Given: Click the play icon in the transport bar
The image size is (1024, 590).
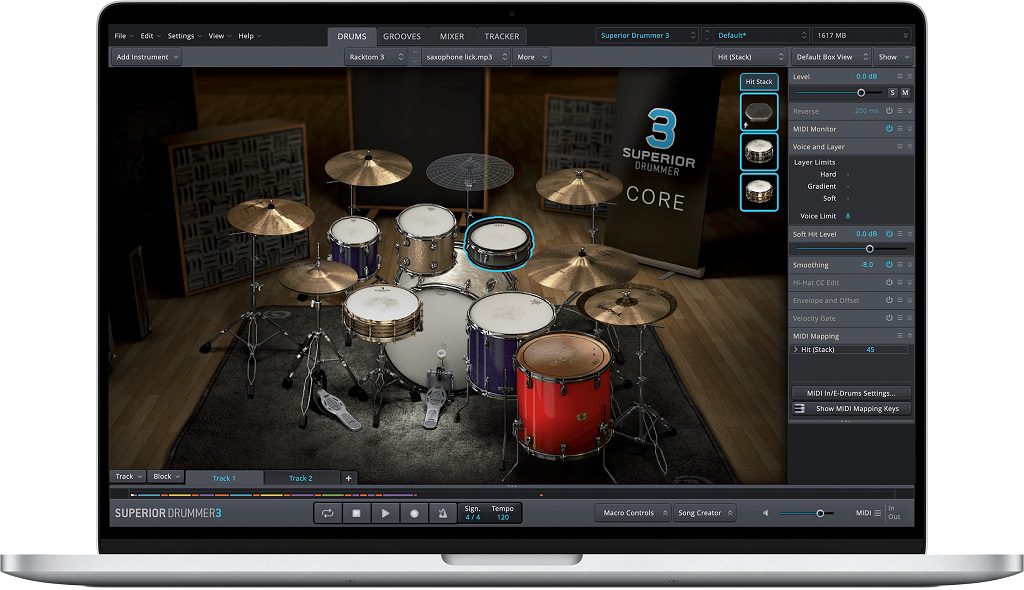Looking at the screenshot, I should (385, 512).
